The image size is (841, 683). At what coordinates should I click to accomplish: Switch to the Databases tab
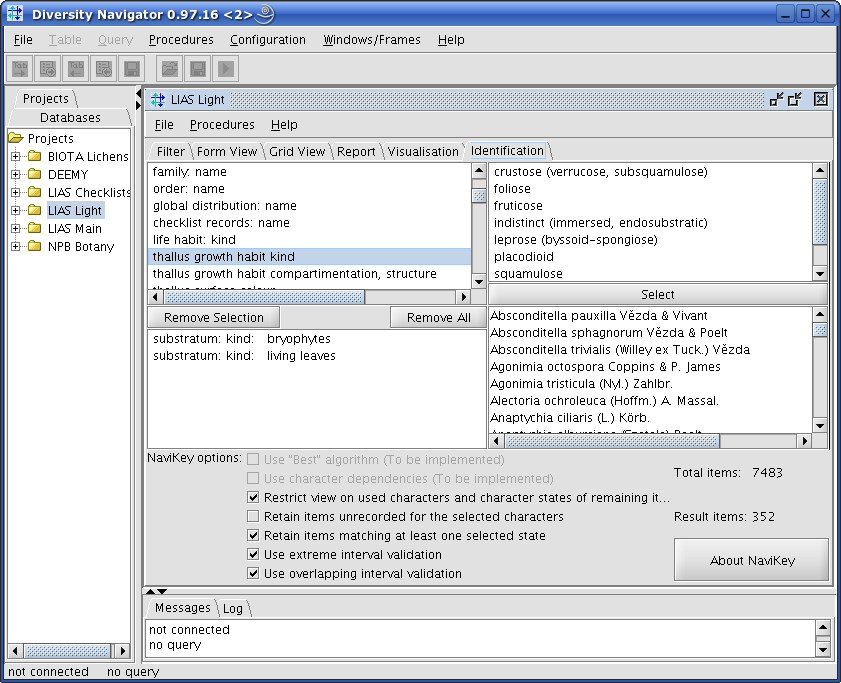click(70, 117)
